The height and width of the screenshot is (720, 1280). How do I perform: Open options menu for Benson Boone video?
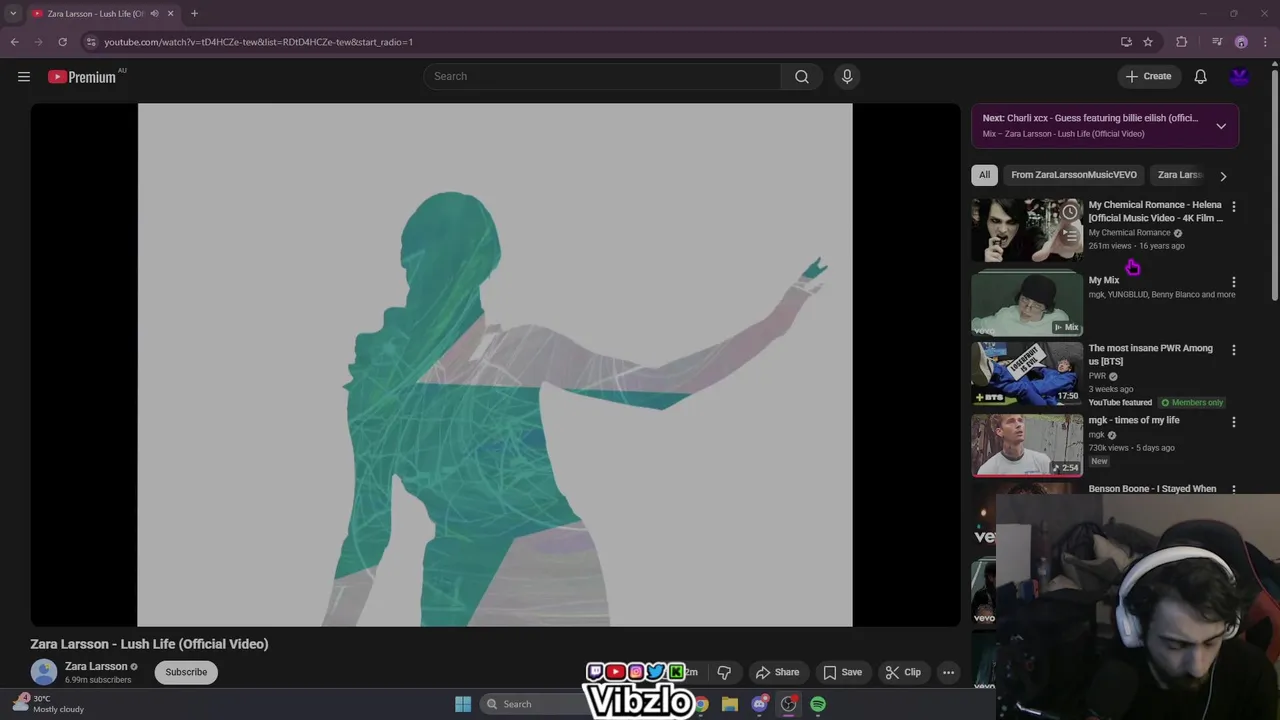click(1233, 489)
